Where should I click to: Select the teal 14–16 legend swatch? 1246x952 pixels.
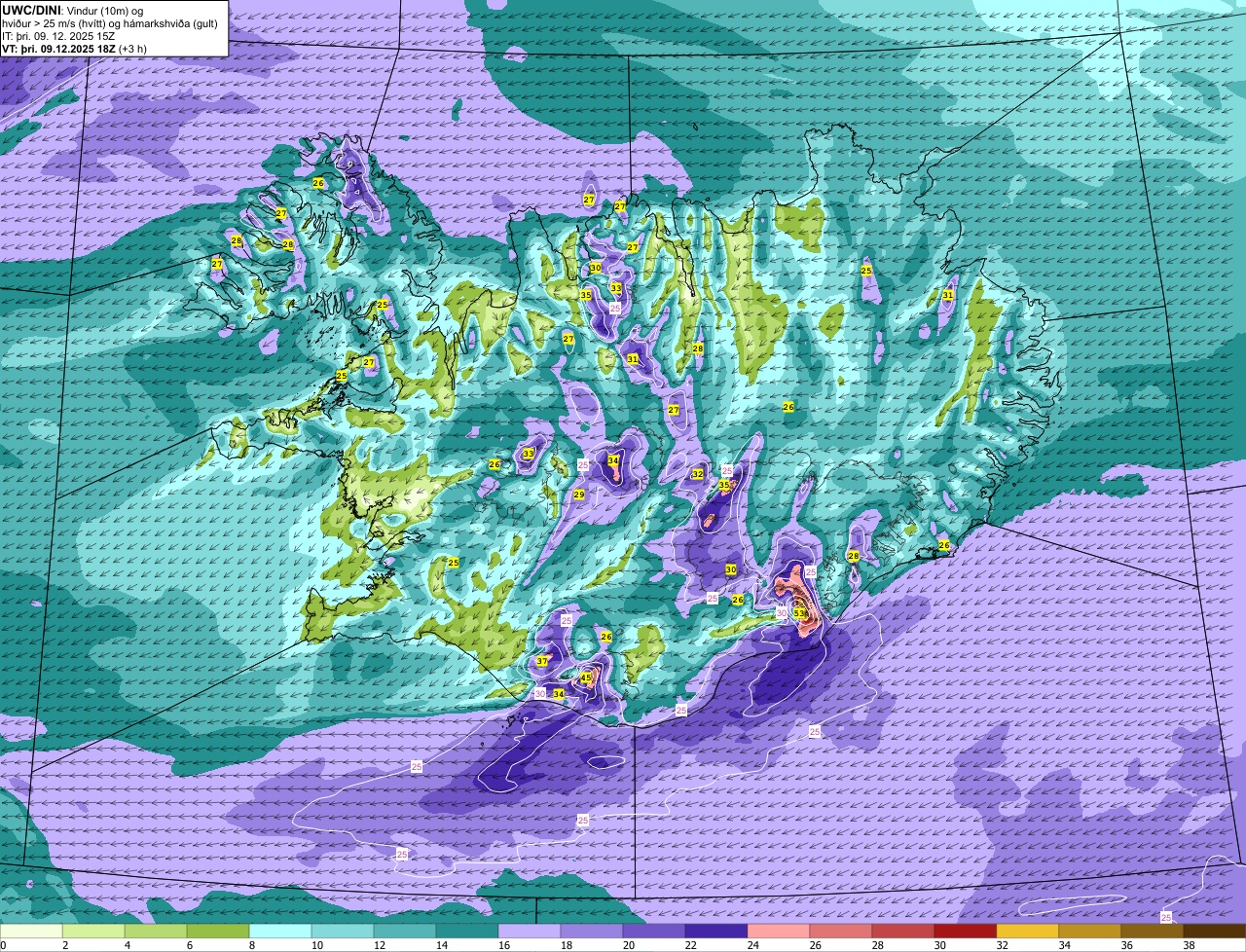[x=467, y=932]
